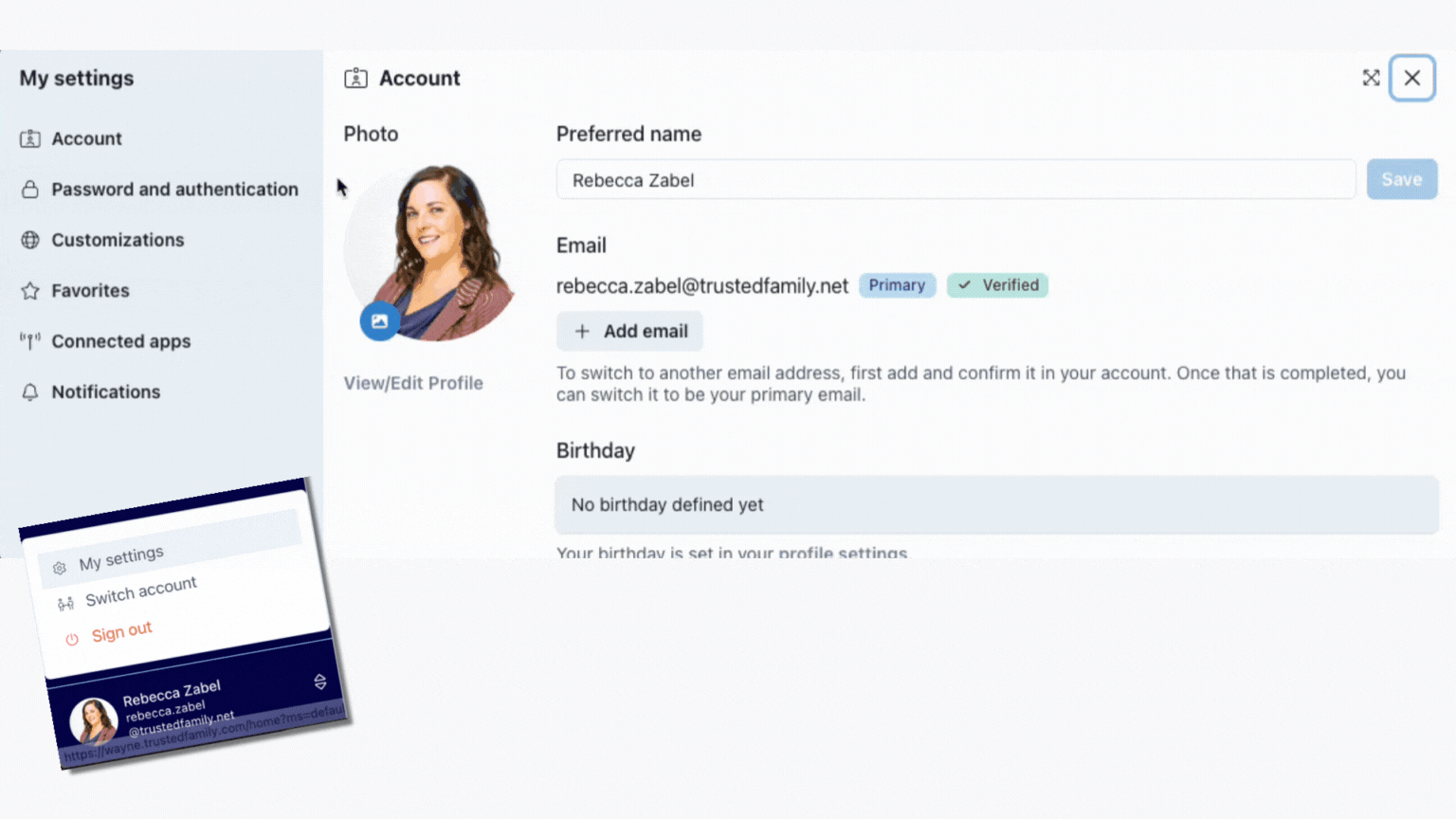Click the Add email button
The image size is (1456, 819).
coord(629,331)
